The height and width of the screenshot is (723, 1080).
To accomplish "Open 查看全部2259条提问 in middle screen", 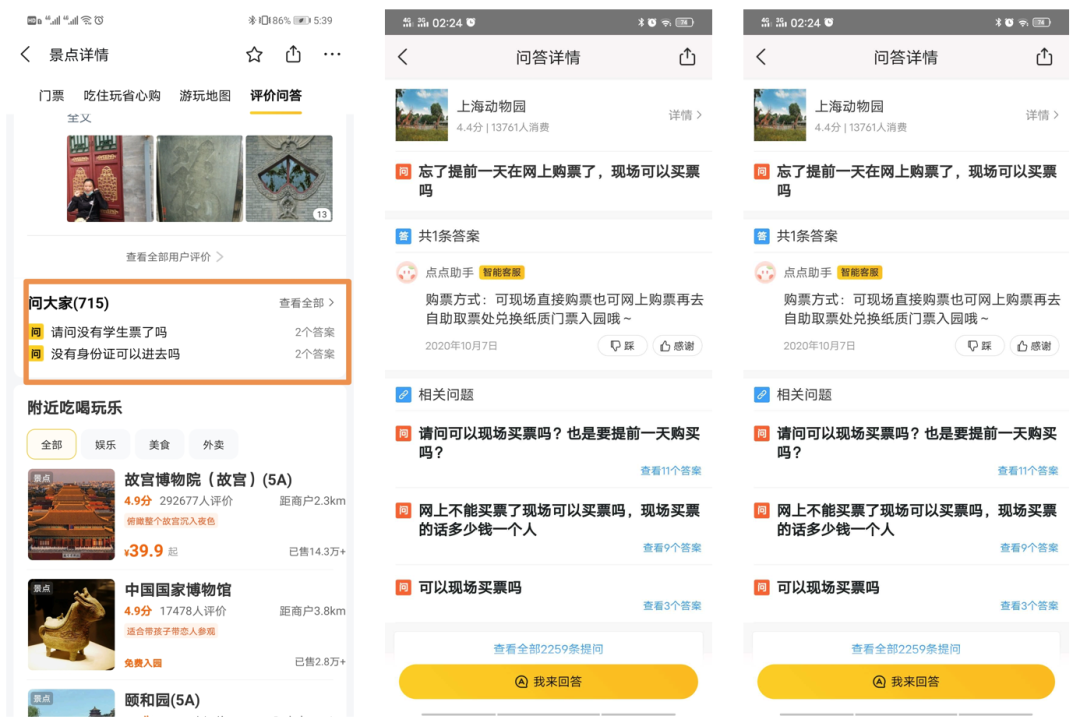I will (548, 649).
